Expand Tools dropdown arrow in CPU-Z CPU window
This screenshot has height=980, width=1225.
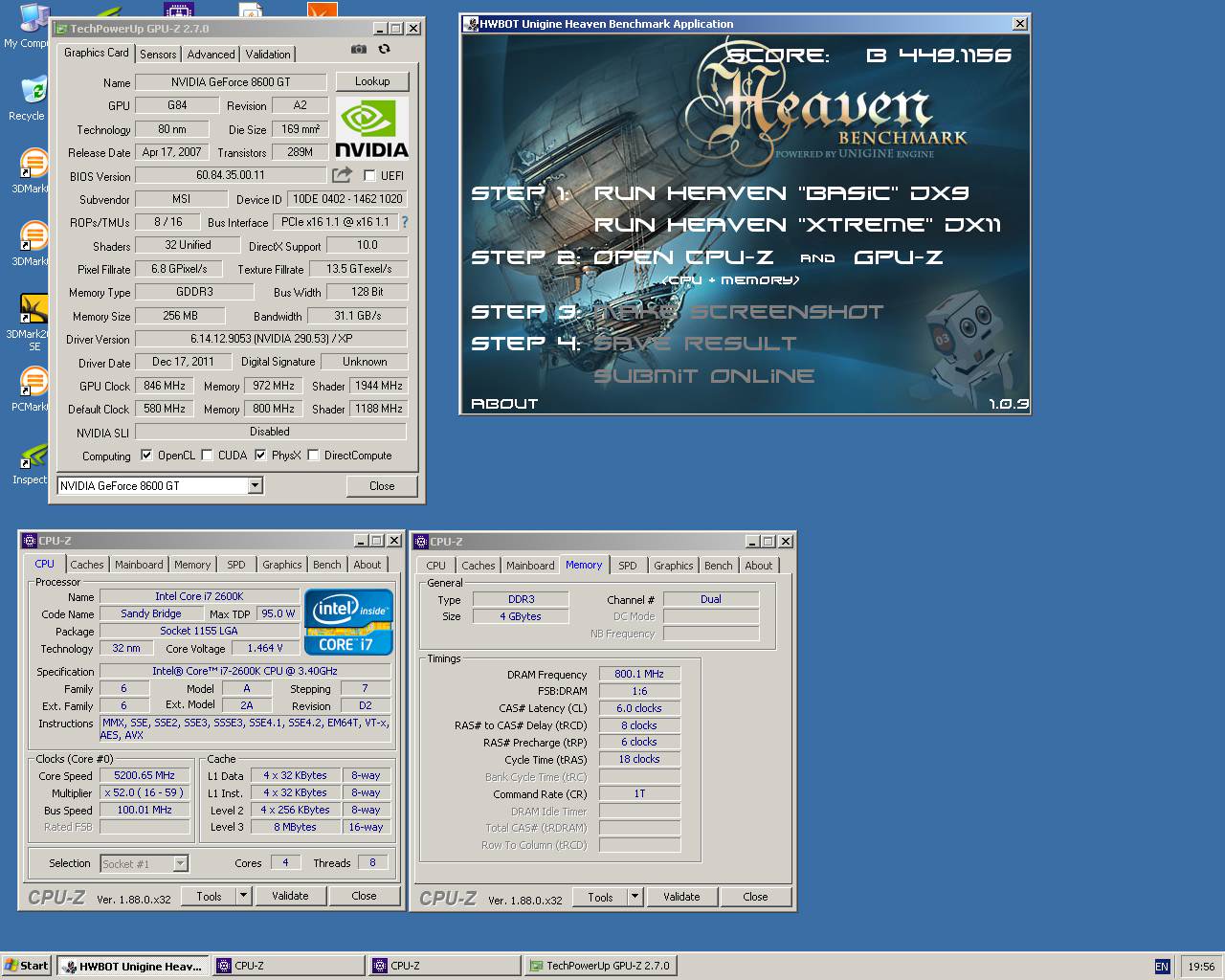tap(243, 897)
